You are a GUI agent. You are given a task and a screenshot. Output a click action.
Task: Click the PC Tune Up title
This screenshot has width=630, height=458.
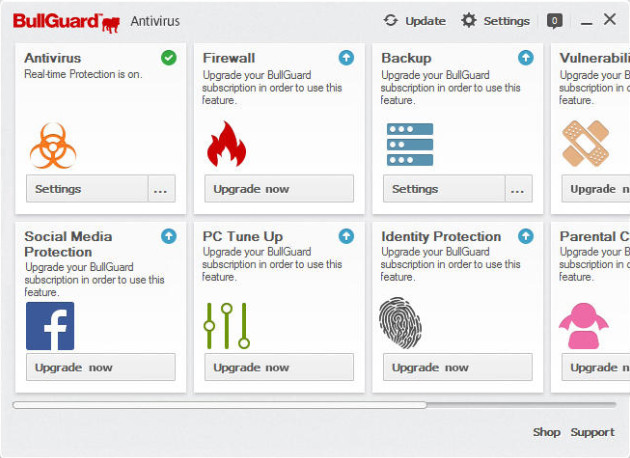(243, 237)
